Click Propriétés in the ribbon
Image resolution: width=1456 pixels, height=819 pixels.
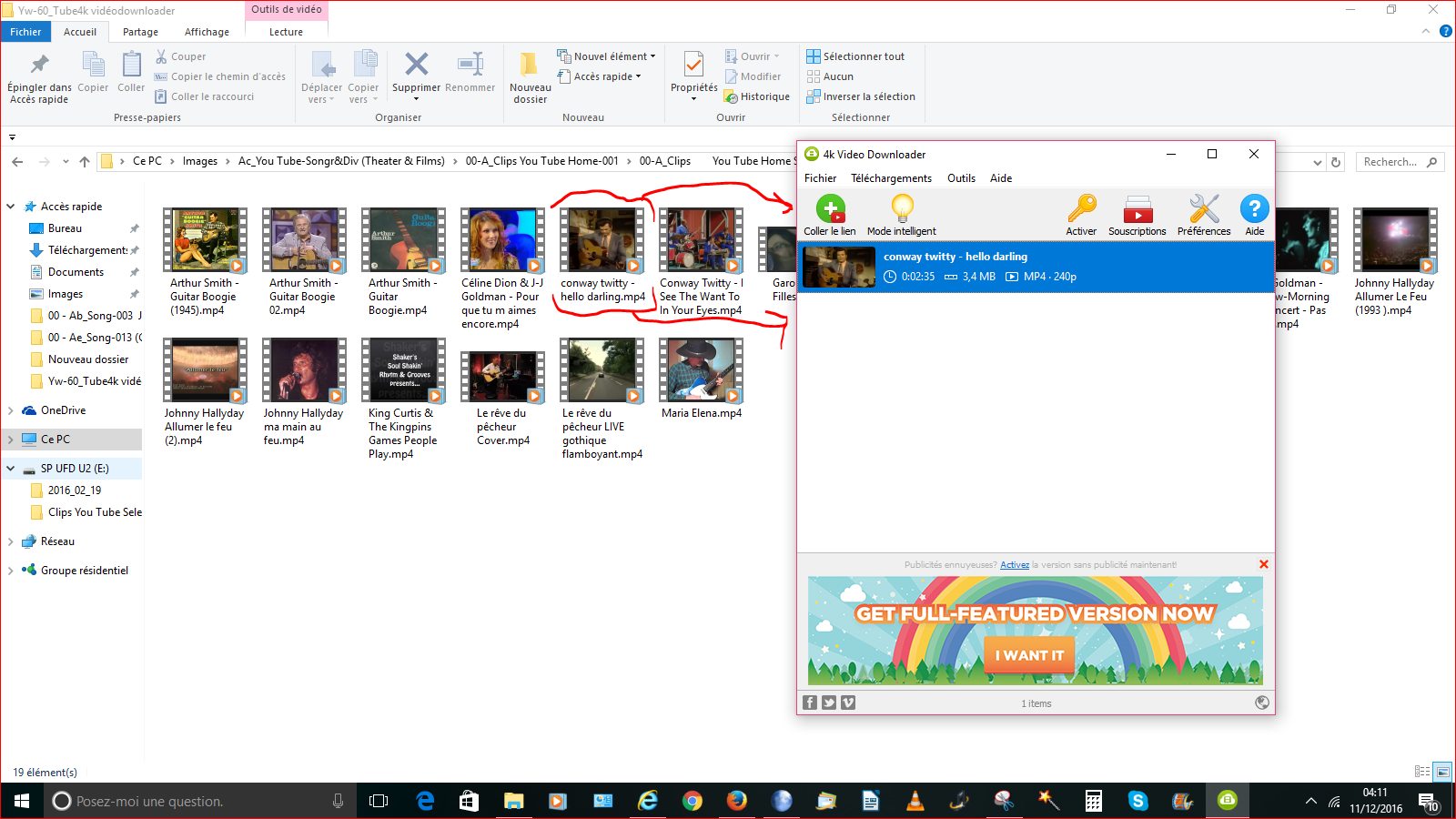tap(694, 76)
